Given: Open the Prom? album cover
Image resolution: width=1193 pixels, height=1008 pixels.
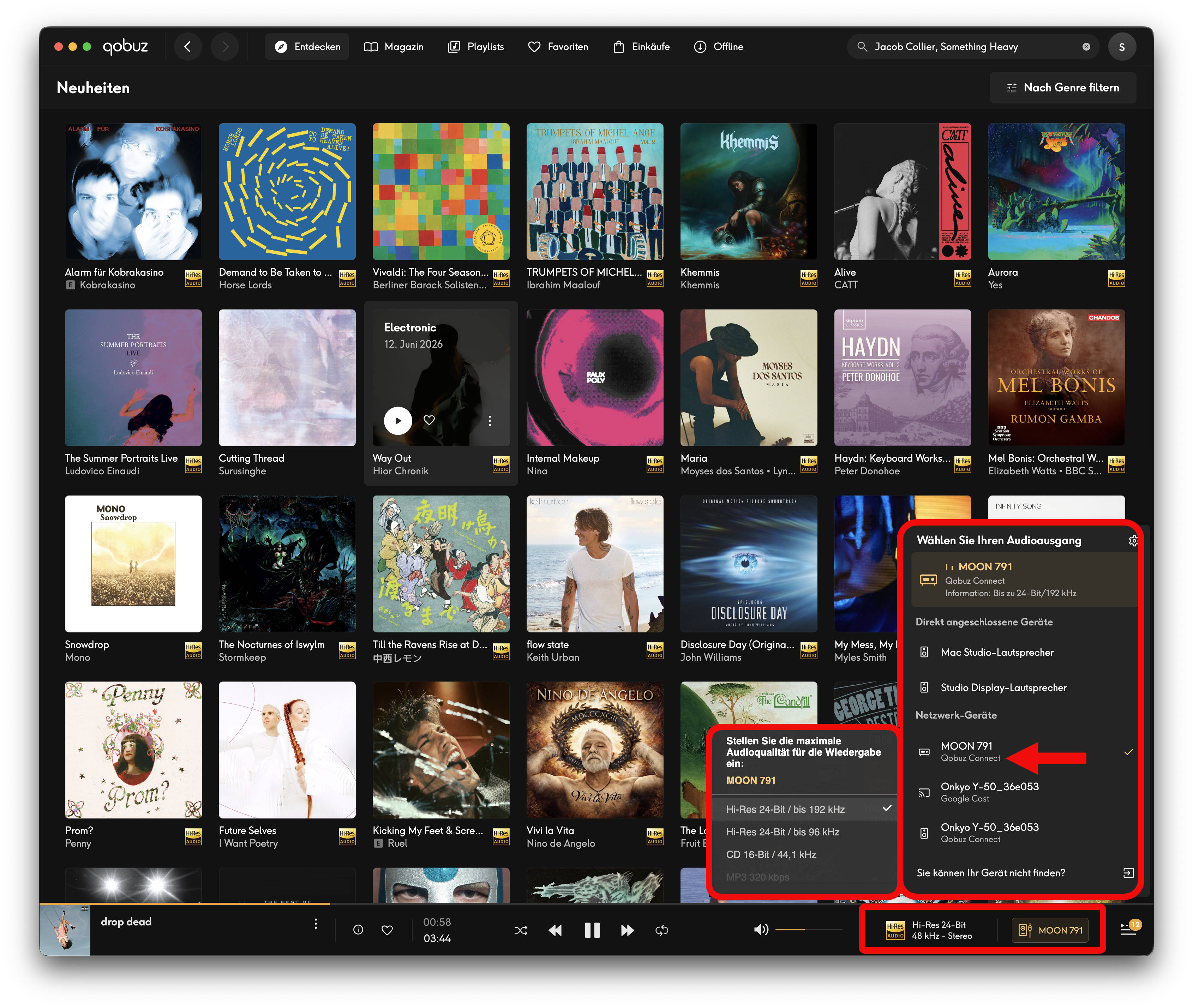Looking at the screenshot, I should coord(133,750).
